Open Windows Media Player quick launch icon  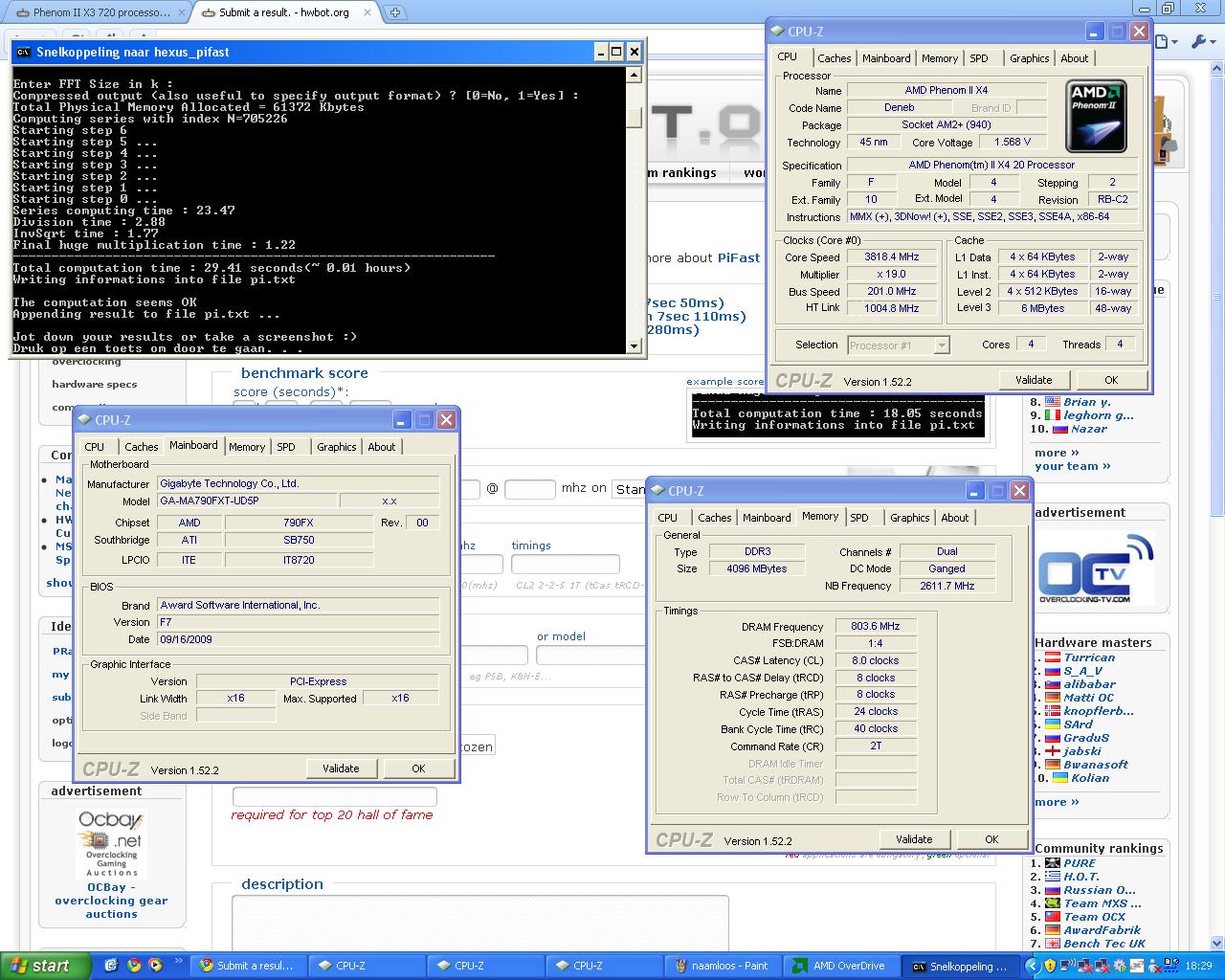(155, 966)
